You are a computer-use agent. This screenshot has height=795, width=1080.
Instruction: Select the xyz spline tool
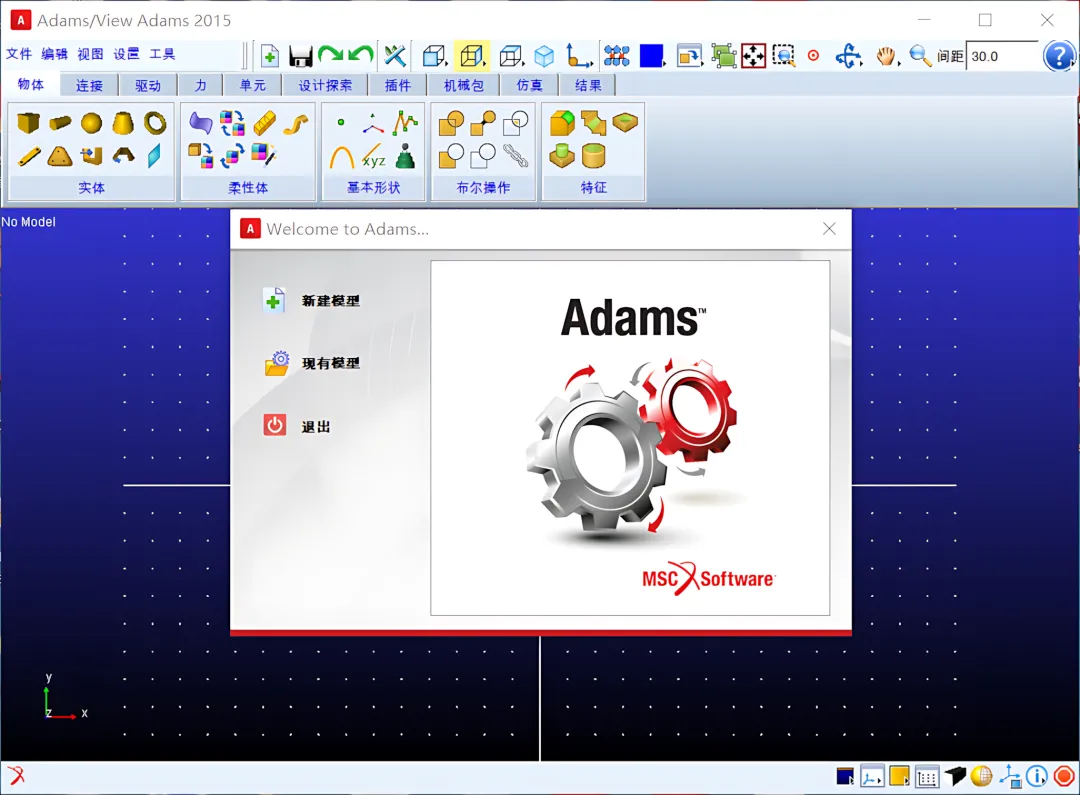373,157
